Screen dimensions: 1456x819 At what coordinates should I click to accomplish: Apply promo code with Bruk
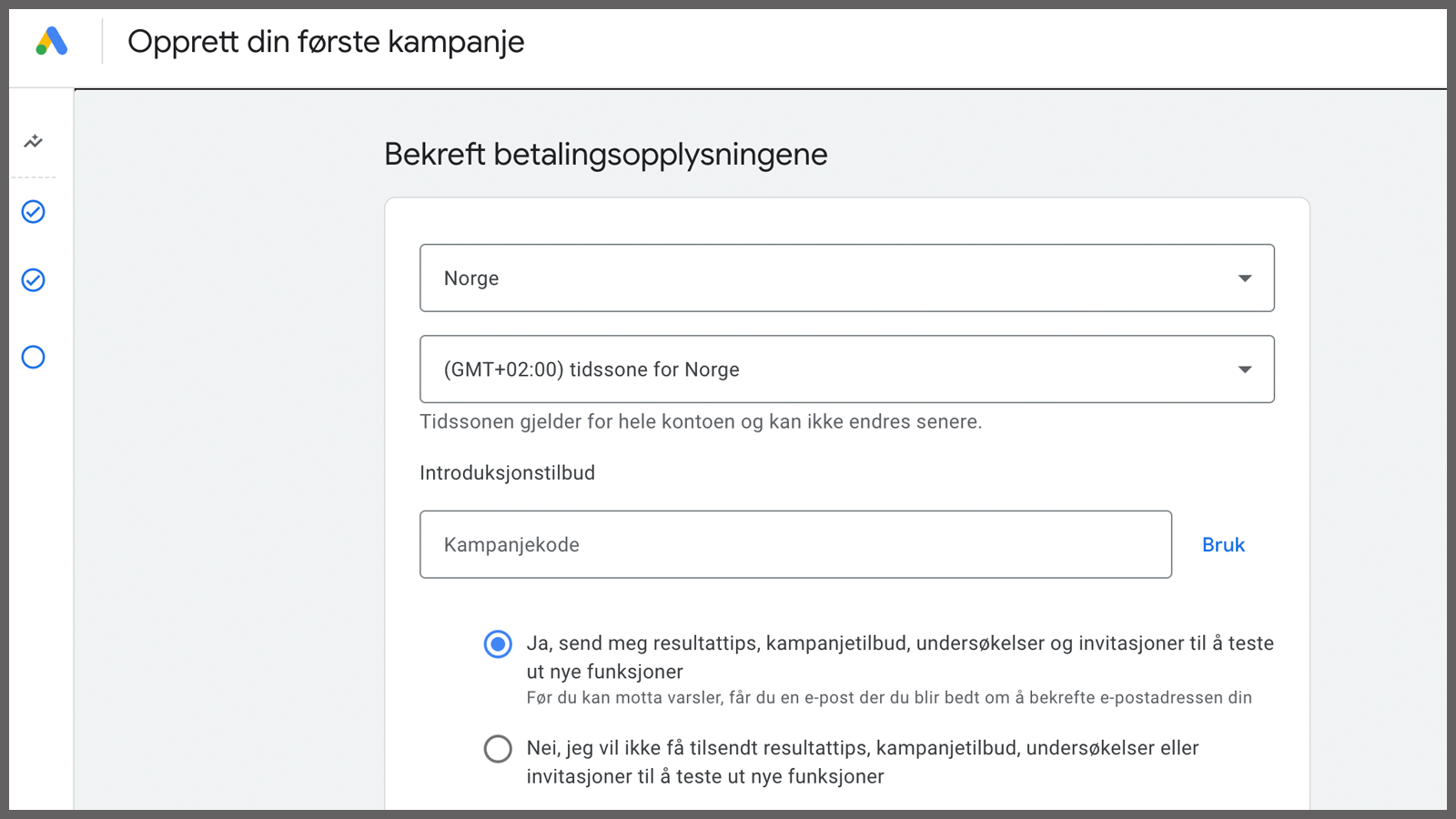tap(1223, 544)
